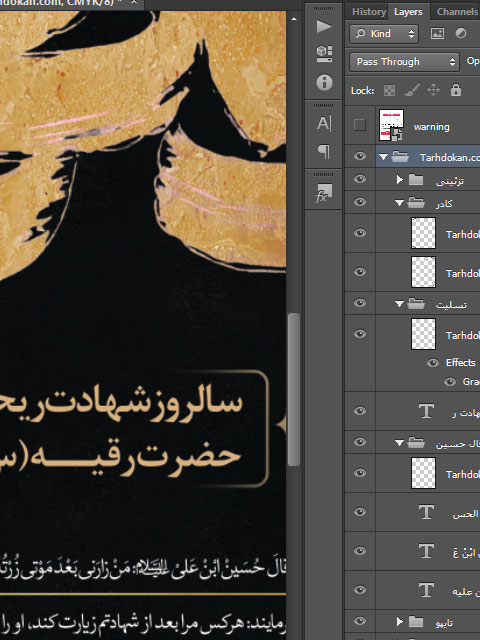Select Tarhdokan layer thumbnail under تسلیت group
This screenshot has width=480, height=640.
(x=423, y=334)
